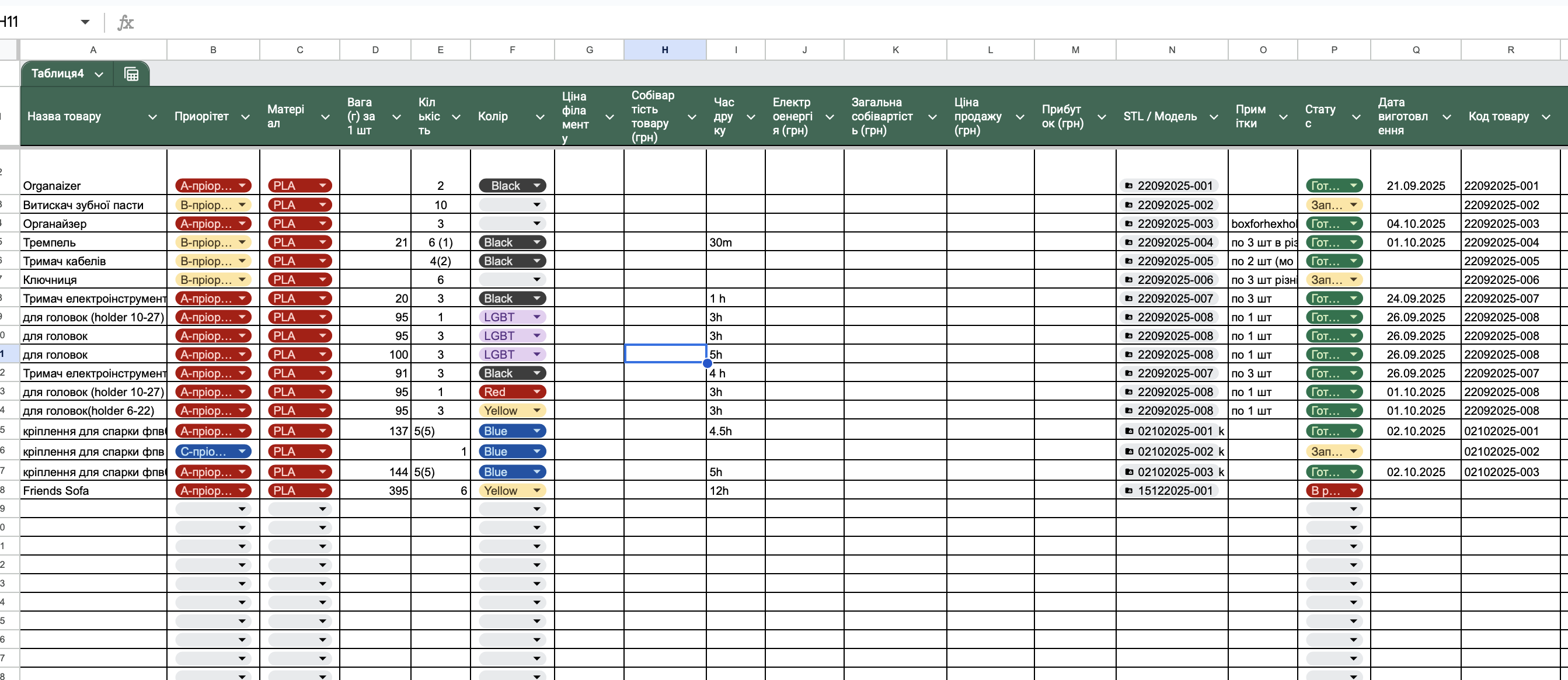
Task: Open the Organaizer row PLA material chip
Action: click(299, 186)
